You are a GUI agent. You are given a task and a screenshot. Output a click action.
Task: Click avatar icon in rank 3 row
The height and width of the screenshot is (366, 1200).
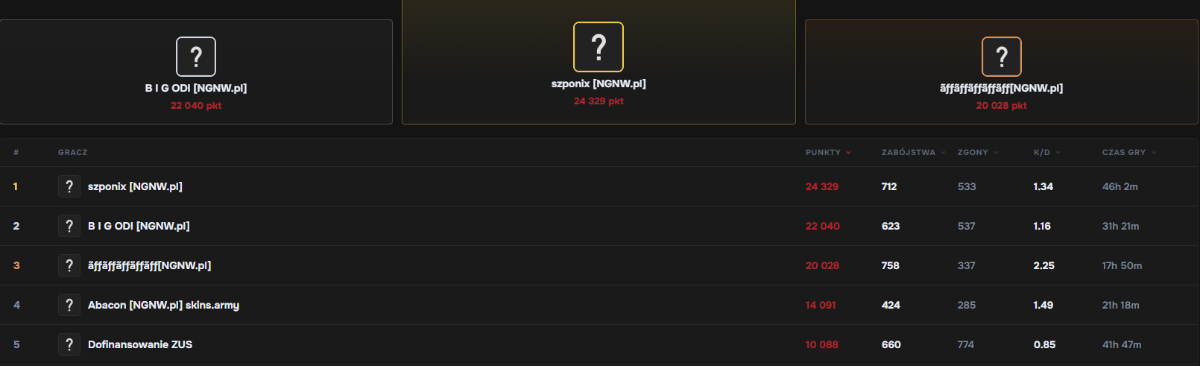pyautogui.click(x=69, y=265)
